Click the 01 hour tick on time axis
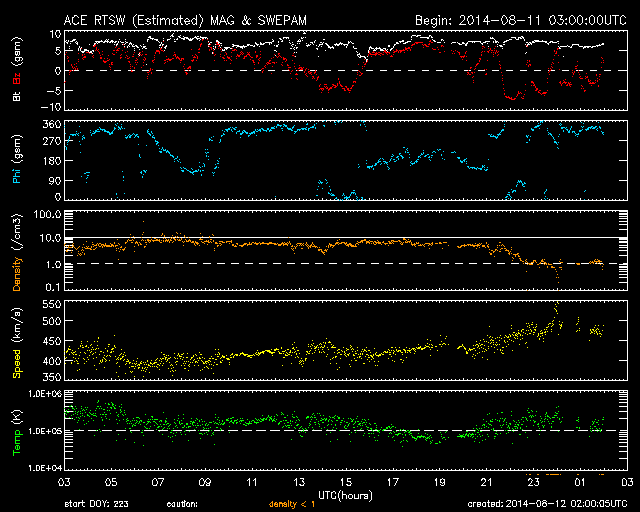Viewport: 640px width, 512px height. 580,482
